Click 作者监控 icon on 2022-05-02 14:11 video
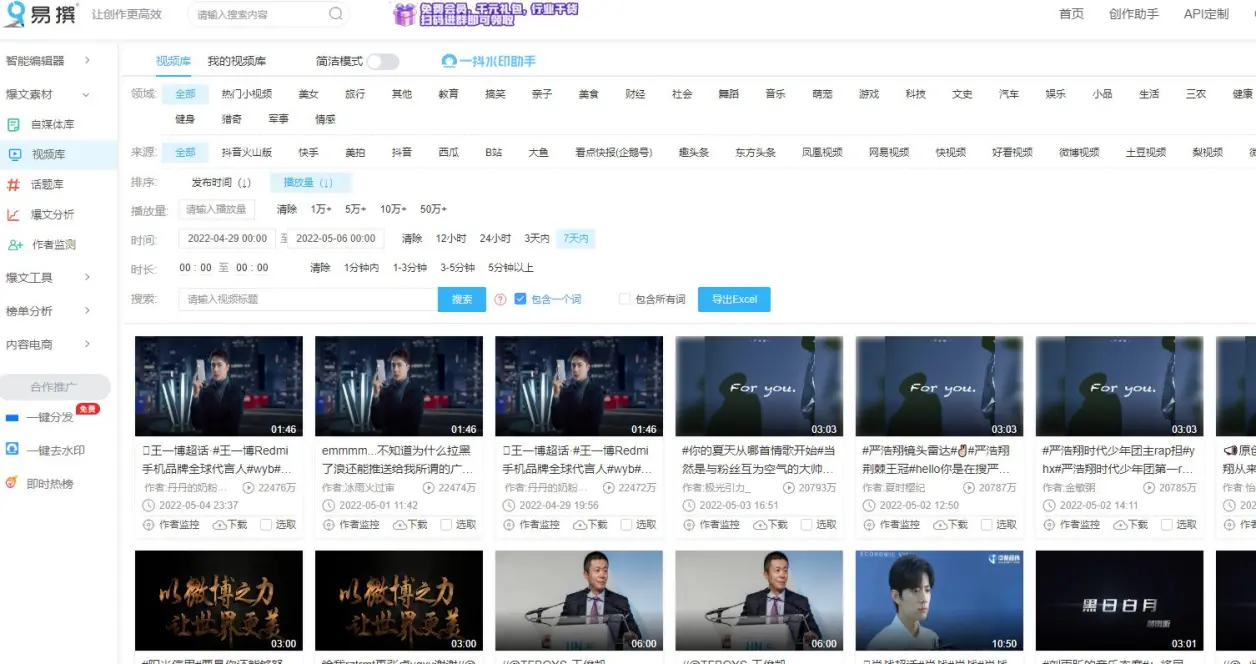 1049,524
